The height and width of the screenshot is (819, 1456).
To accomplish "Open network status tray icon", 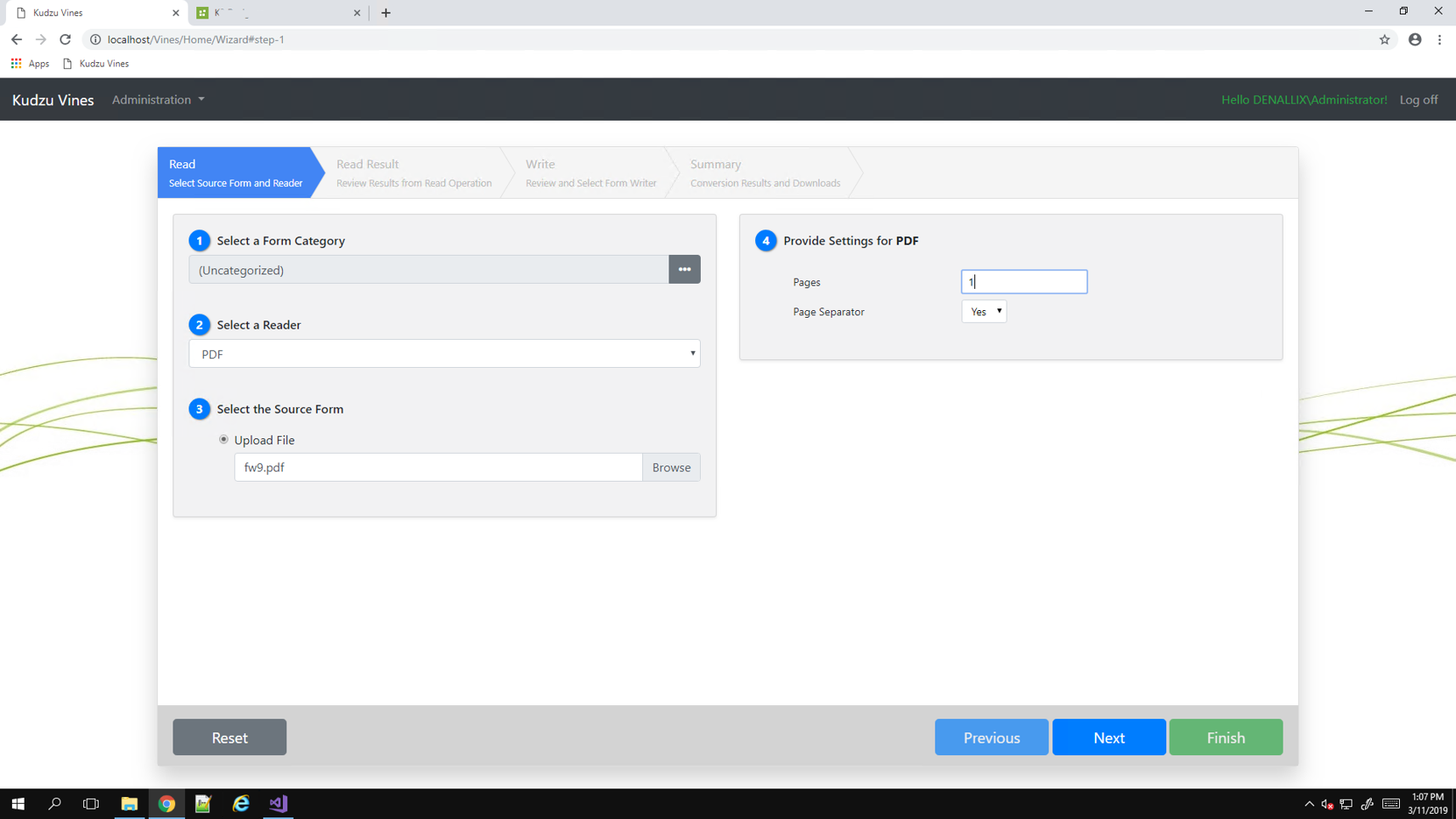I will click(x=1346, y=804).
